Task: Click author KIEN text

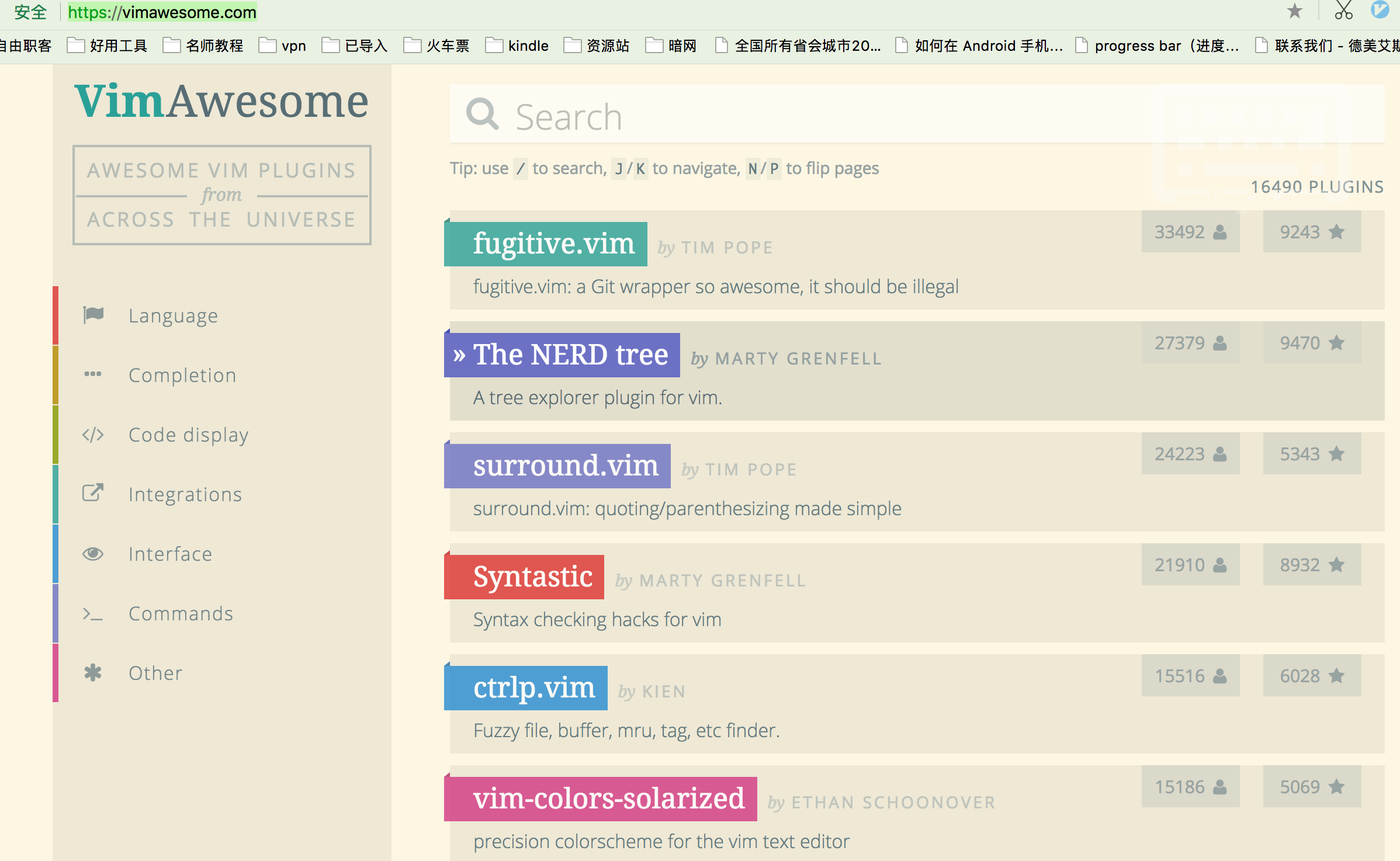Action: pos(663,692)
